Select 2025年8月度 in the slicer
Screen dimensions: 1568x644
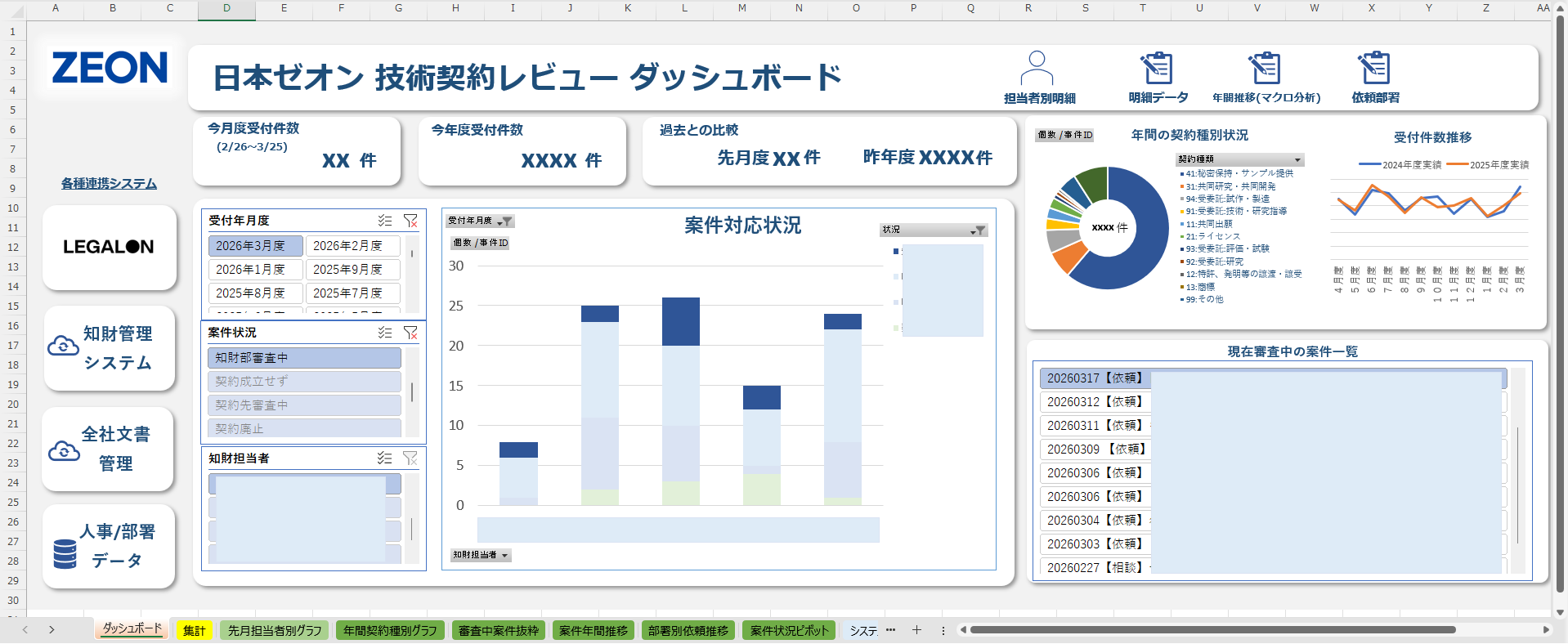click(x=255, y=293)
